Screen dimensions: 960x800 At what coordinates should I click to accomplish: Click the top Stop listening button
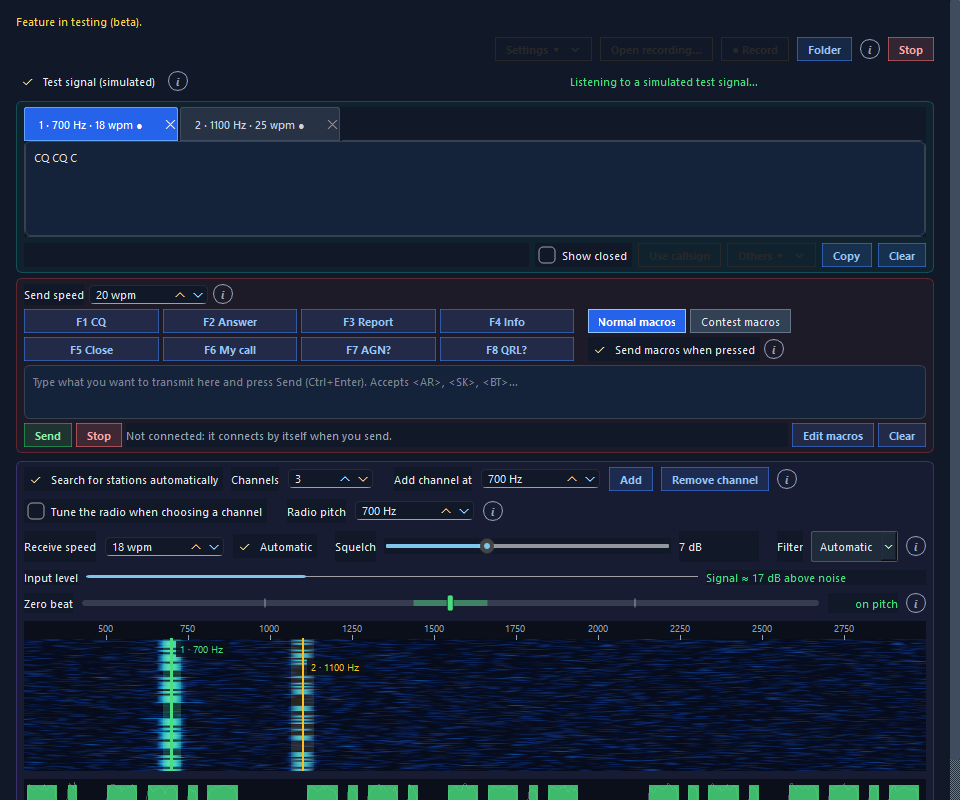910,50
